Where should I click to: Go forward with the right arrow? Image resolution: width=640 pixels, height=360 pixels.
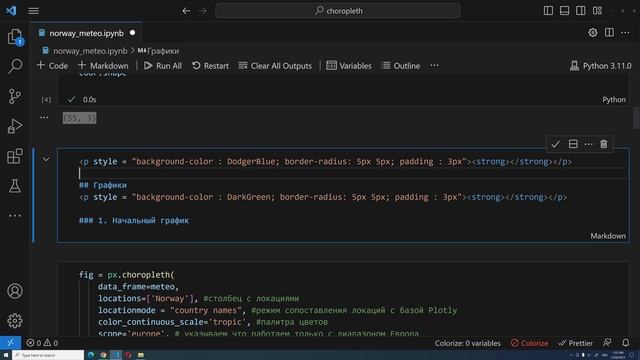(x=203, y=11)
